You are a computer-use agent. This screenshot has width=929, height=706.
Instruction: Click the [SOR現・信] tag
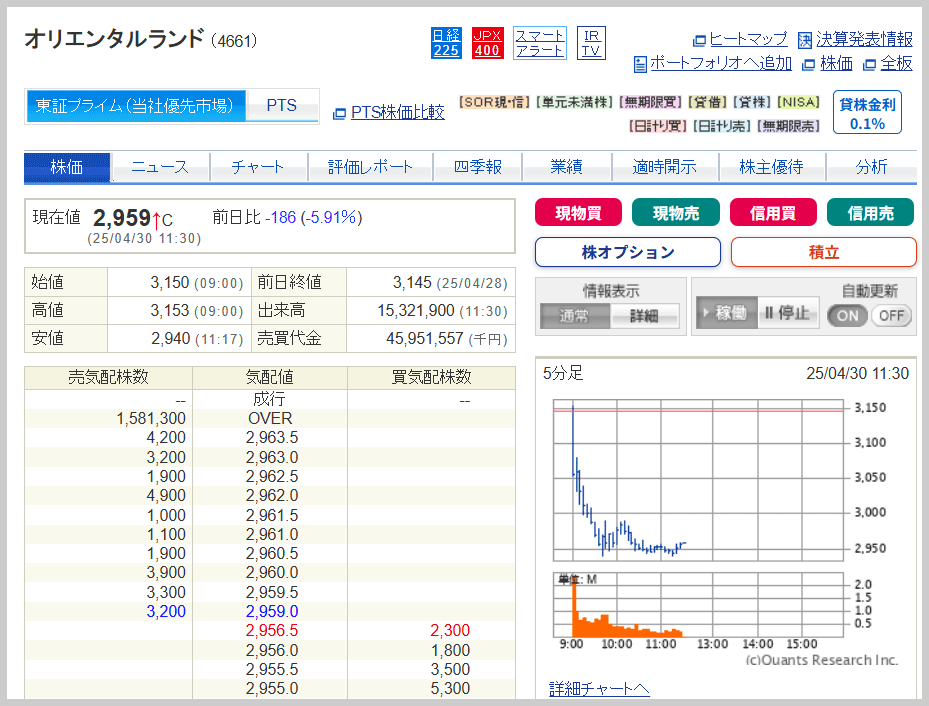pyautogui.click(x=495, y=102)
